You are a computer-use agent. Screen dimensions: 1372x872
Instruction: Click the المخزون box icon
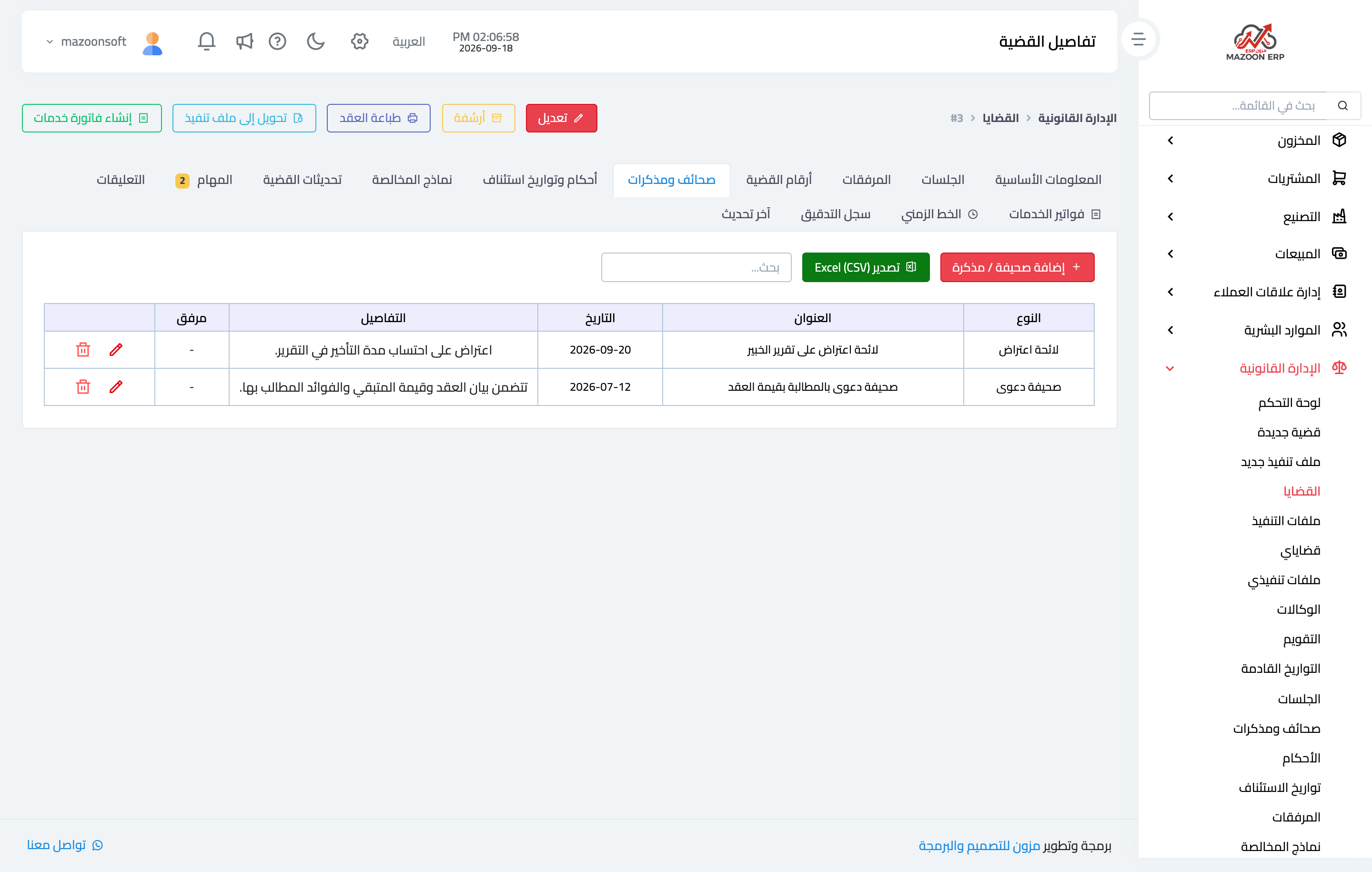tap(1340, 140)
